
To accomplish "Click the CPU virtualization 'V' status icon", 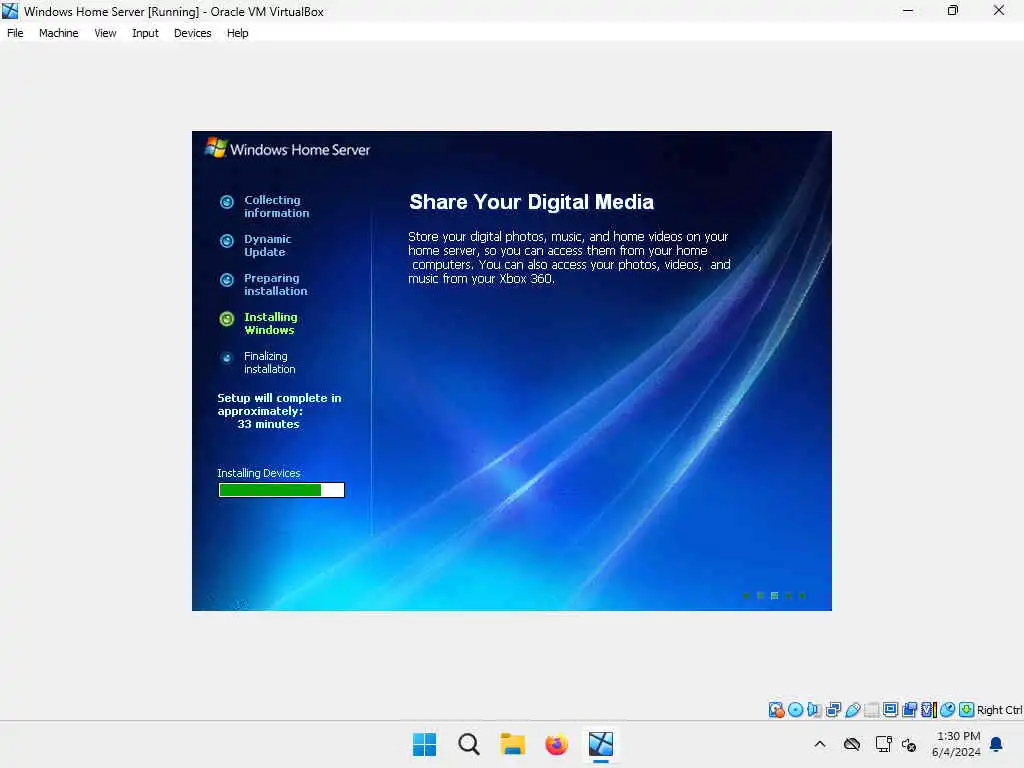I will (928, 709).
